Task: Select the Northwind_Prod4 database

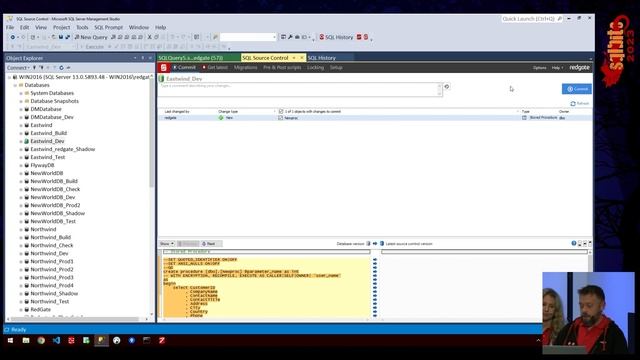Action: click(x=52, y=285)
